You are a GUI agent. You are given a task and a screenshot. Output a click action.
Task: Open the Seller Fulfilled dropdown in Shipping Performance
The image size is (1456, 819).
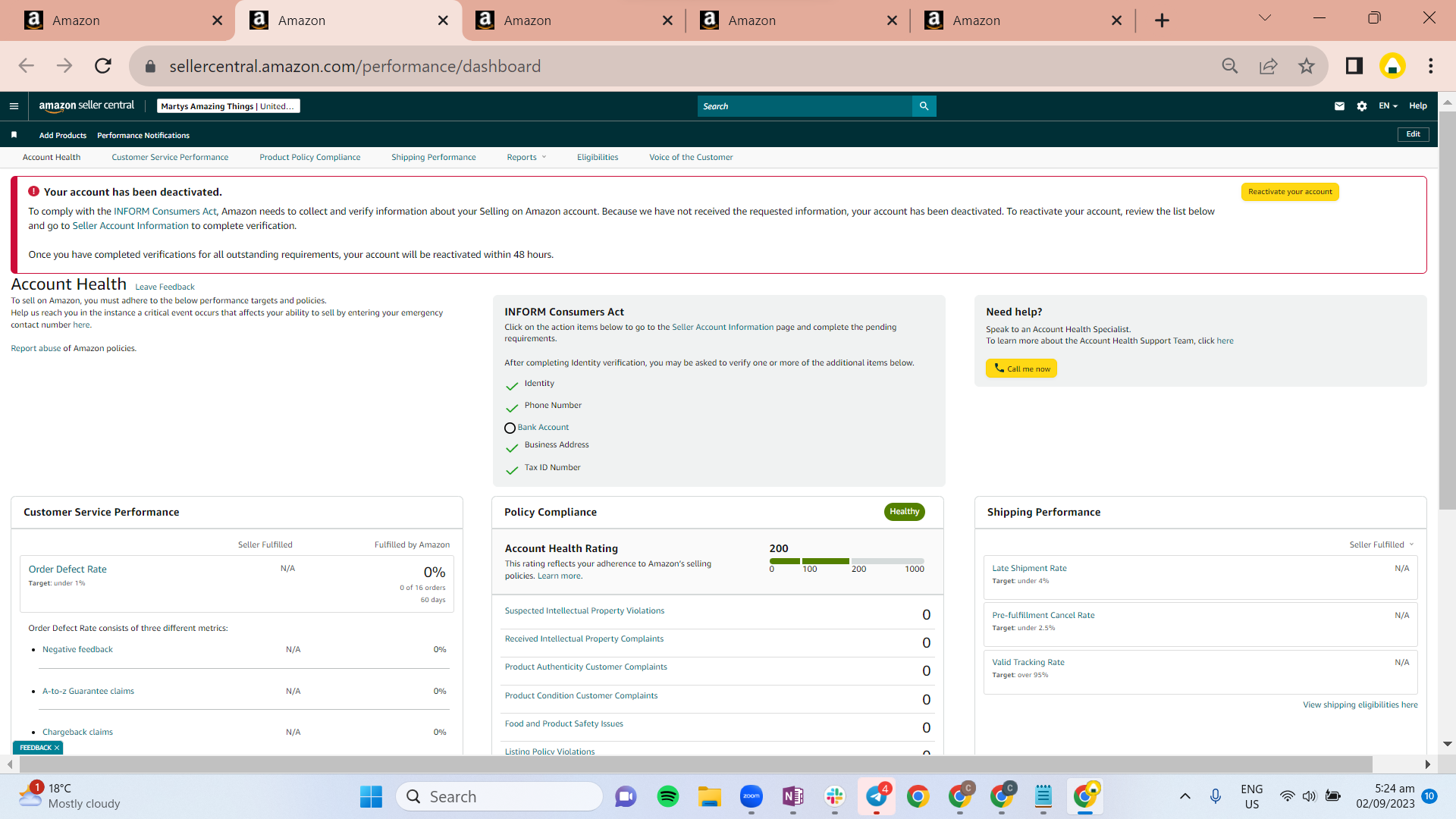pos(1382,544)
